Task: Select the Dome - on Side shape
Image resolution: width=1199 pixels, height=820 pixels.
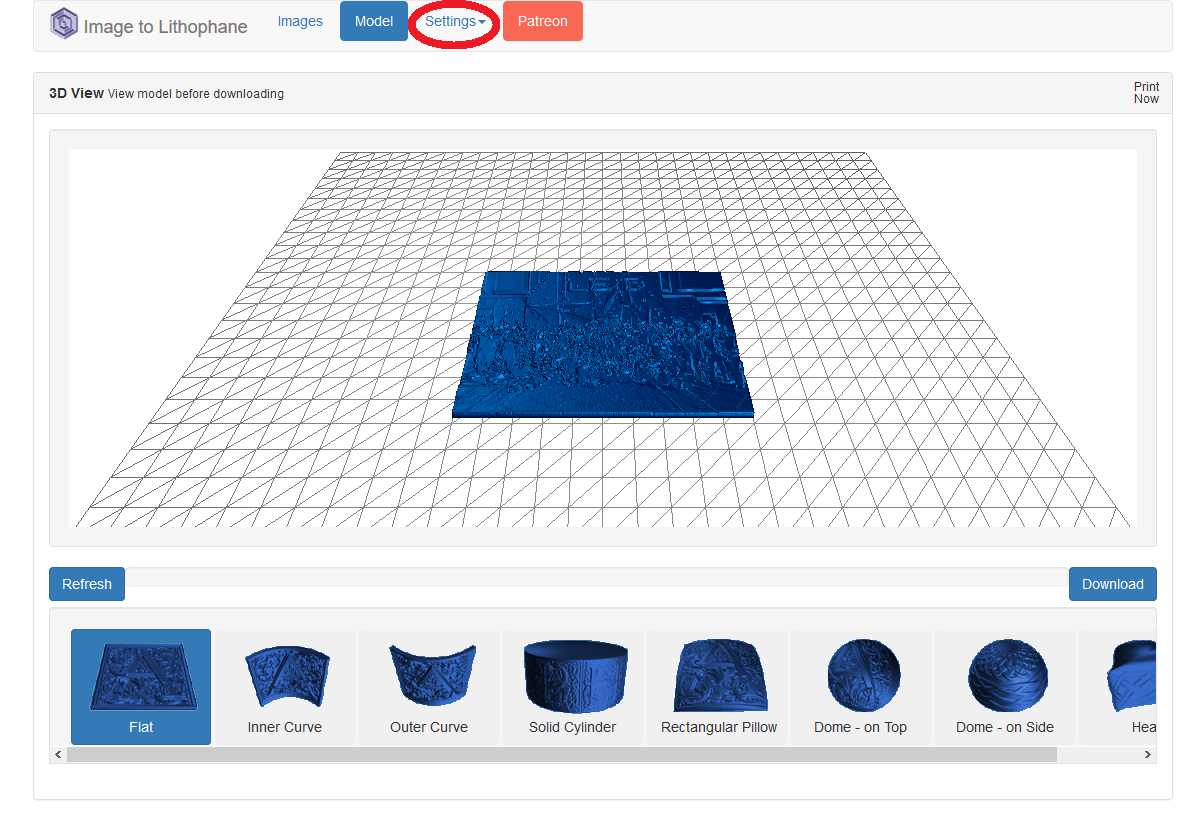Action: [1004, 687]
